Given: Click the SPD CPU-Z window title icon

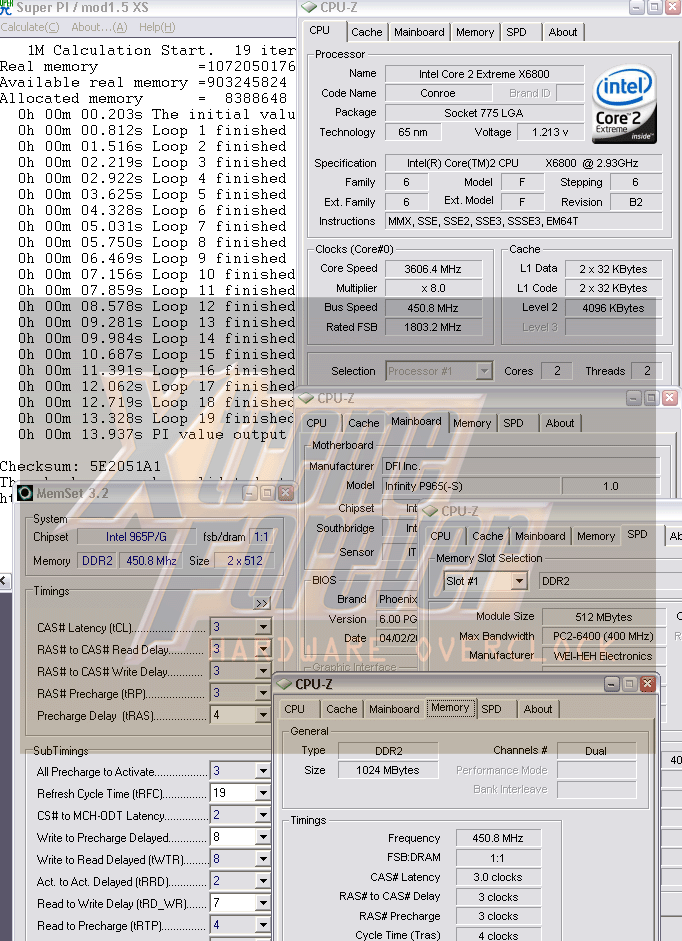Looking at the screenshot, I should pyautogui.click(x=430, y=511).
